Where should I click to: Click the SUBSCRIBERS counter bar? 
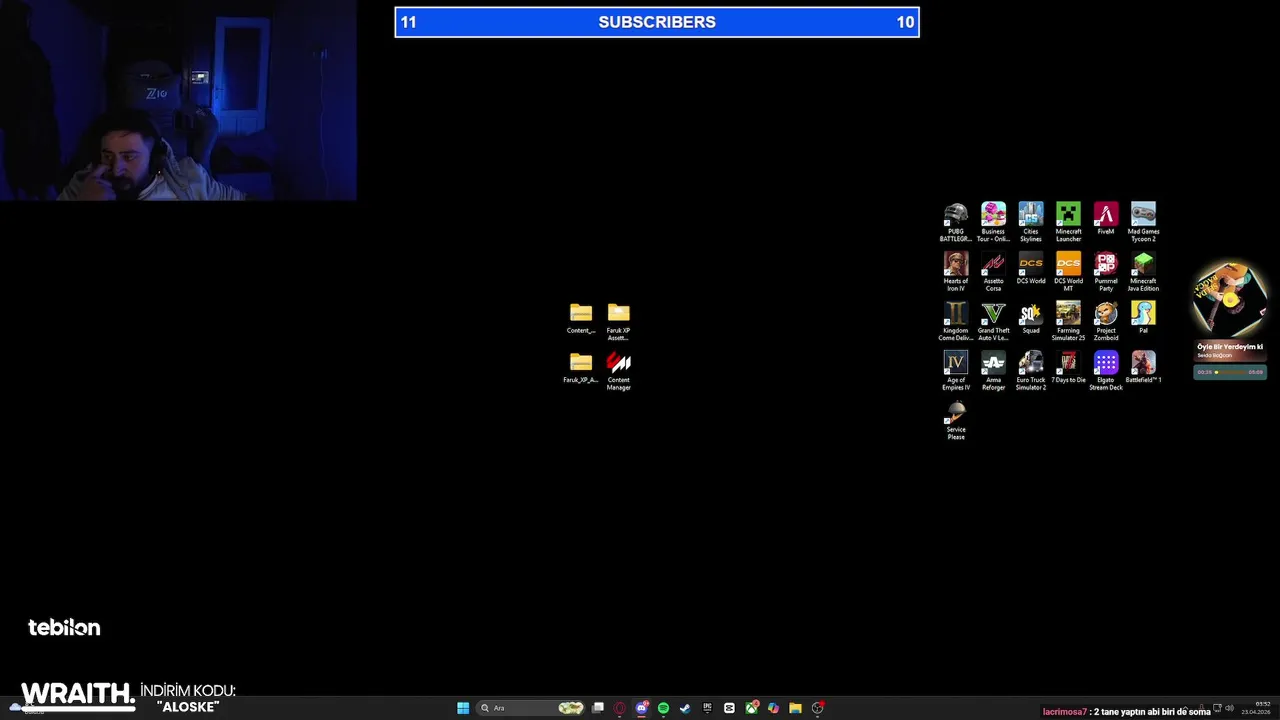657,22
